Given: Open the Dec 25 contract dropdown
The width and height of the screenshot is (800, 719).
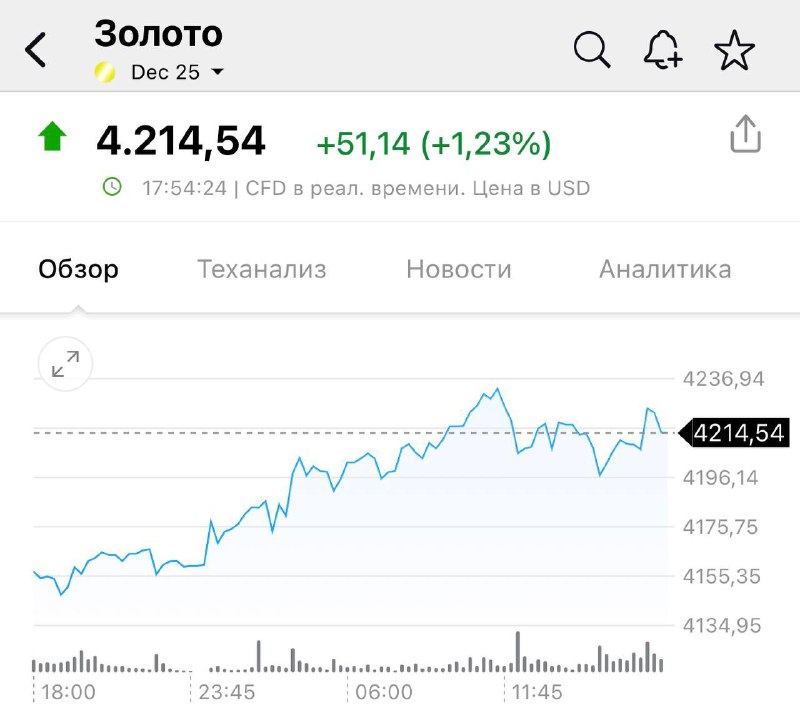Looking at the screenshot, I should 165,72.
